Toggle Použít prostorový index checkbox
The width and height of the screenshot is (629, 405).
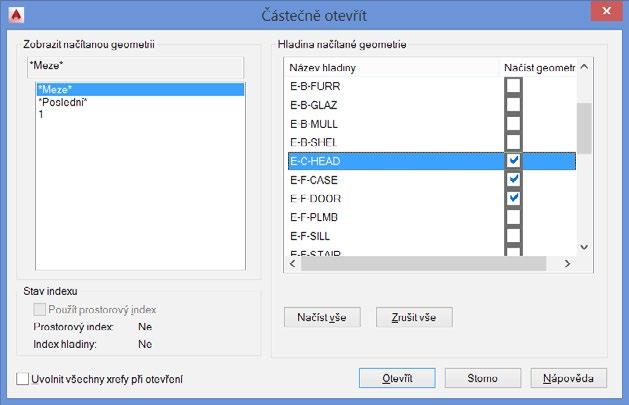click(39, 310)
